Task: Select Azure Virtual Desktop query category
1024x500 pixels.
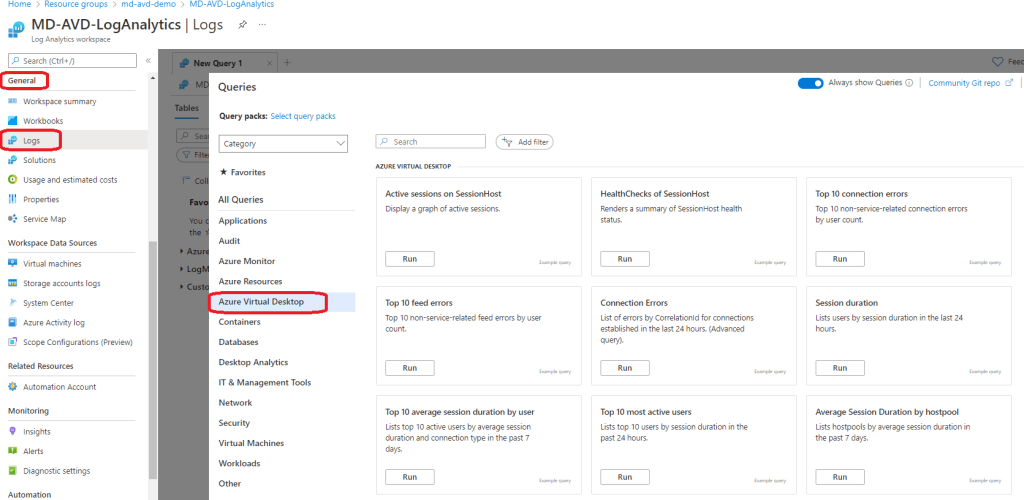Action: click(x=261, y=302)
